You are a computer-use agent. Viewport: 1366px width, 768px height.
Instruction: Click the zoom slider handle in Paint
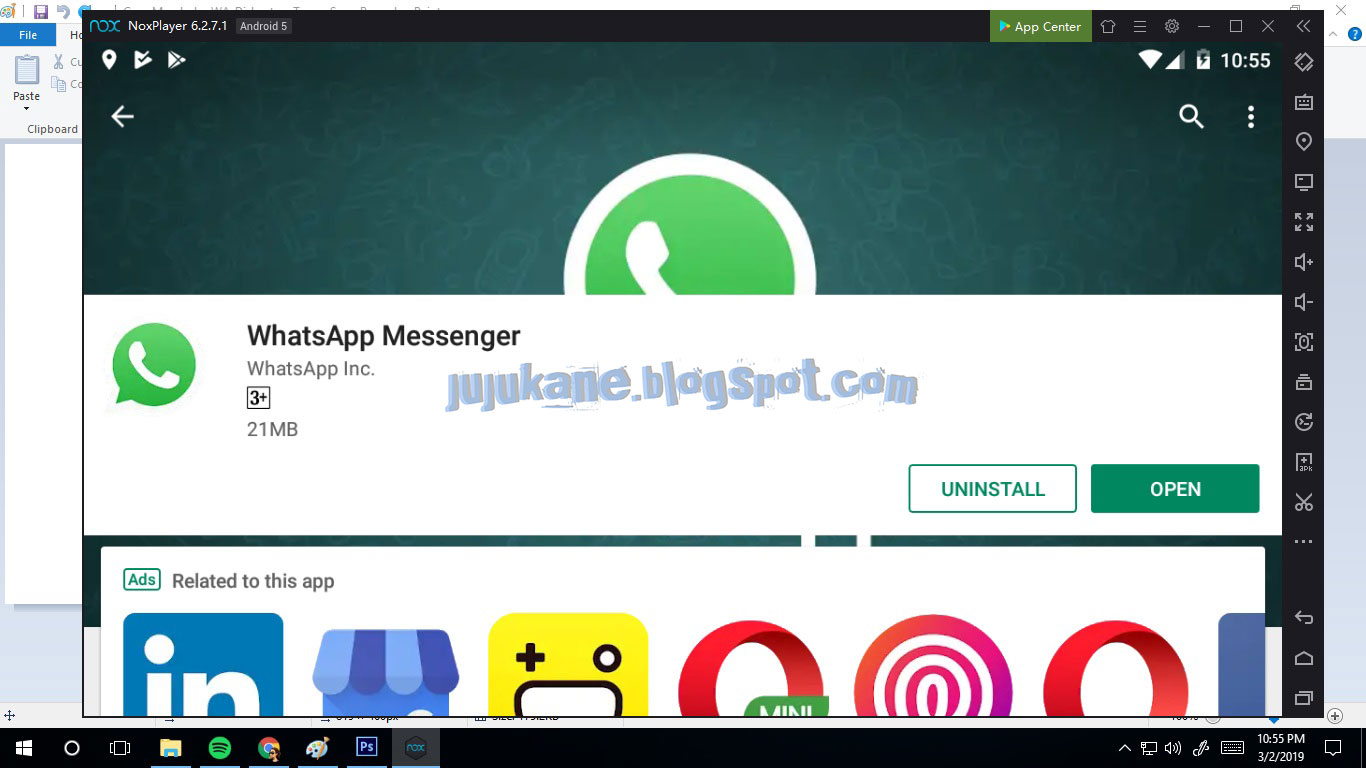[1274, 718]
